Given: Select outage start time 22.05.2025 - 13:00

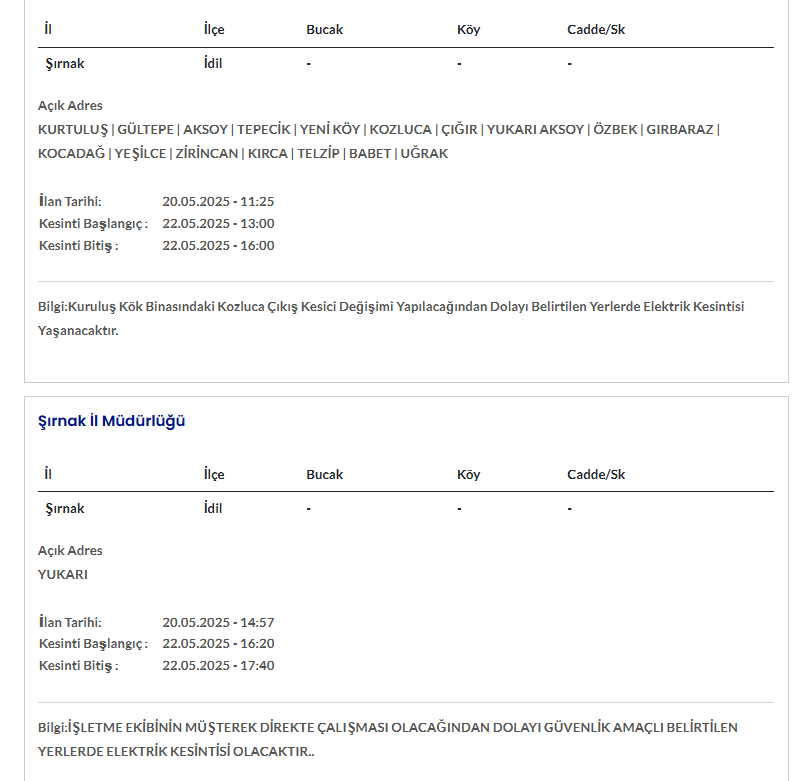Looking at the screenshot, I should (x=218, y=223).
